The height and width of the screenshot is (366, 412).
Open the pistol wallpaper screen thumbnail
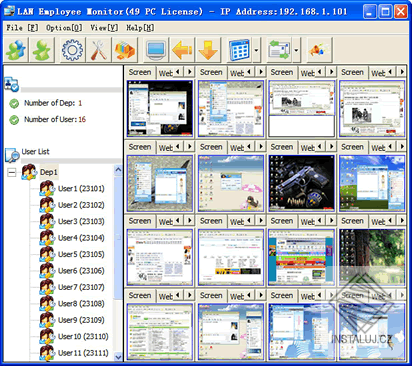(302, 183)
